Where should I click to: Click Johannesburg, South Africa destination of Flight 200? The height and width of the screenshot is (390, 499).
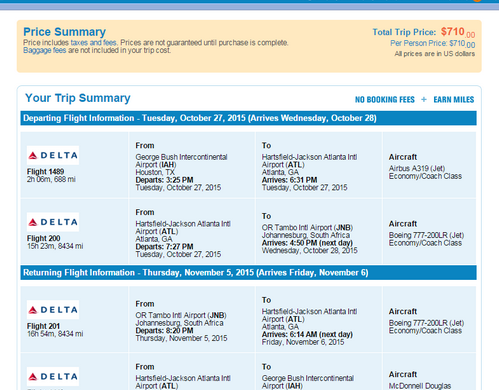click(306, 235)
